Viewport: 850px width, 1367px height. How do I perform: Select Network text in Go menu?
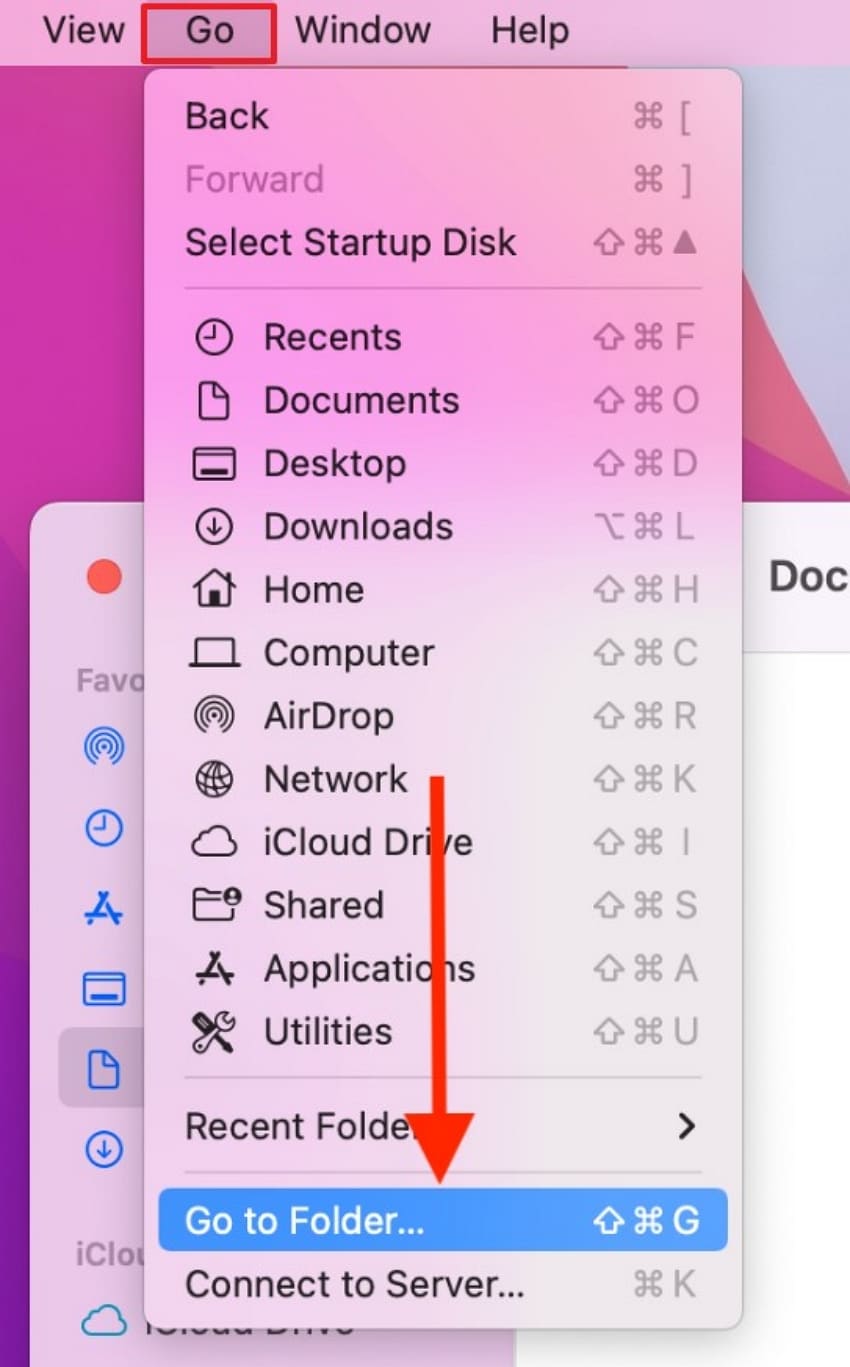click(335, 779)
